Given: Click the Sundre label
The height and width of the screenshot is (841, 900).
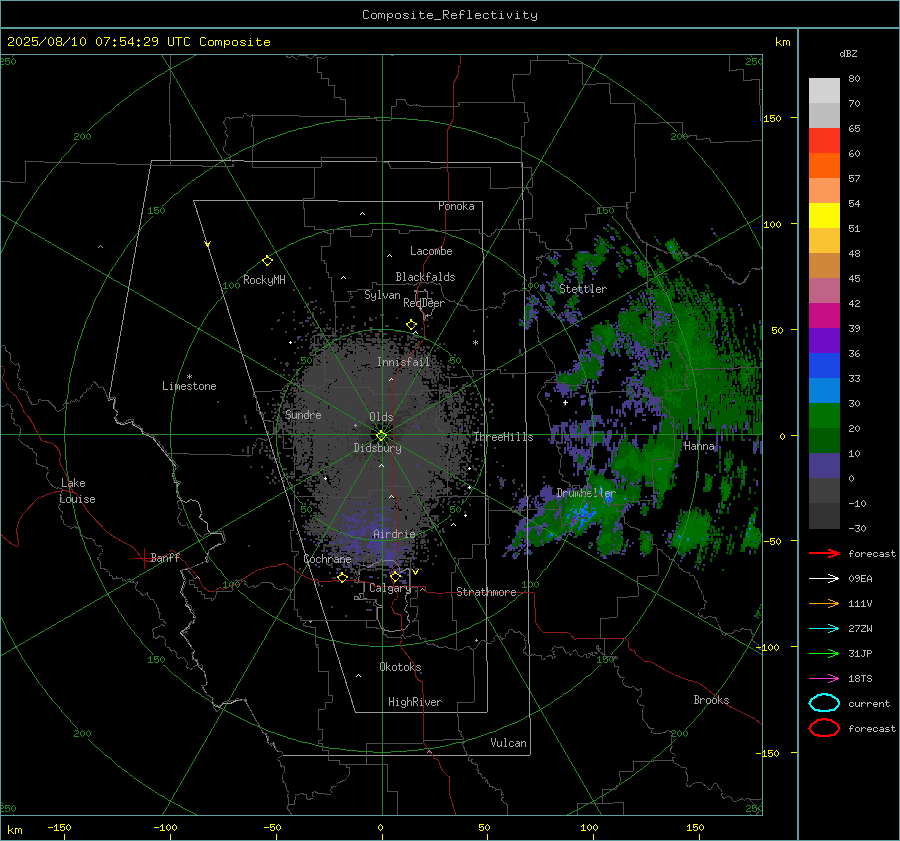Looking at the screenshot, I should 303,415.
